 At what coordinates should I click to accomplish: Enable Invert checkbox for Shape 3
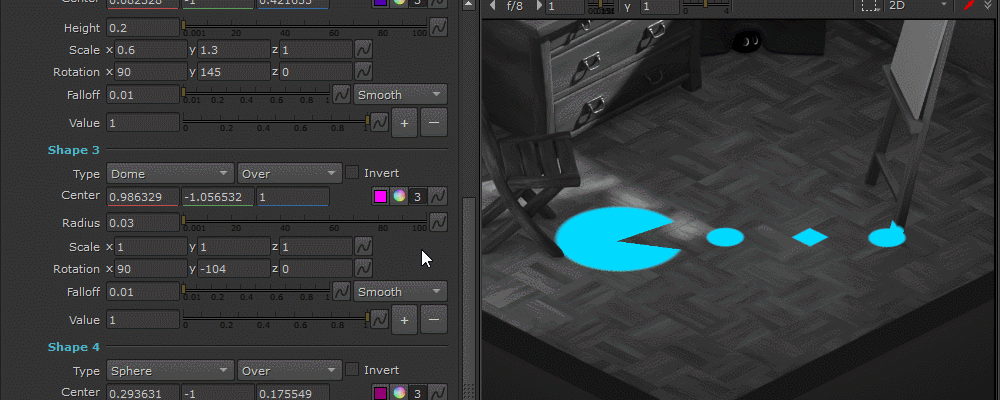click(351, 173)
